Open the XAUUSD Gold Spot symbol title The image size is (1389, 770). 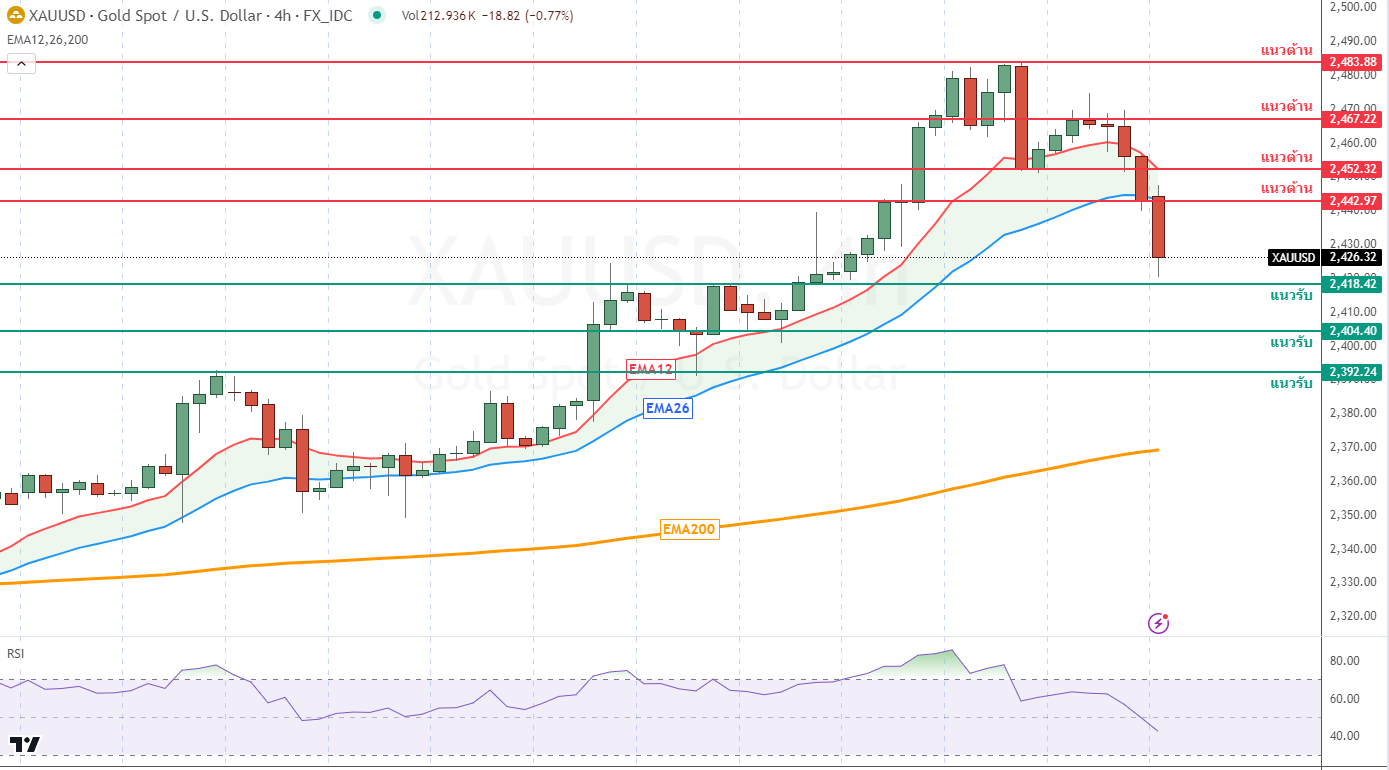190,16
